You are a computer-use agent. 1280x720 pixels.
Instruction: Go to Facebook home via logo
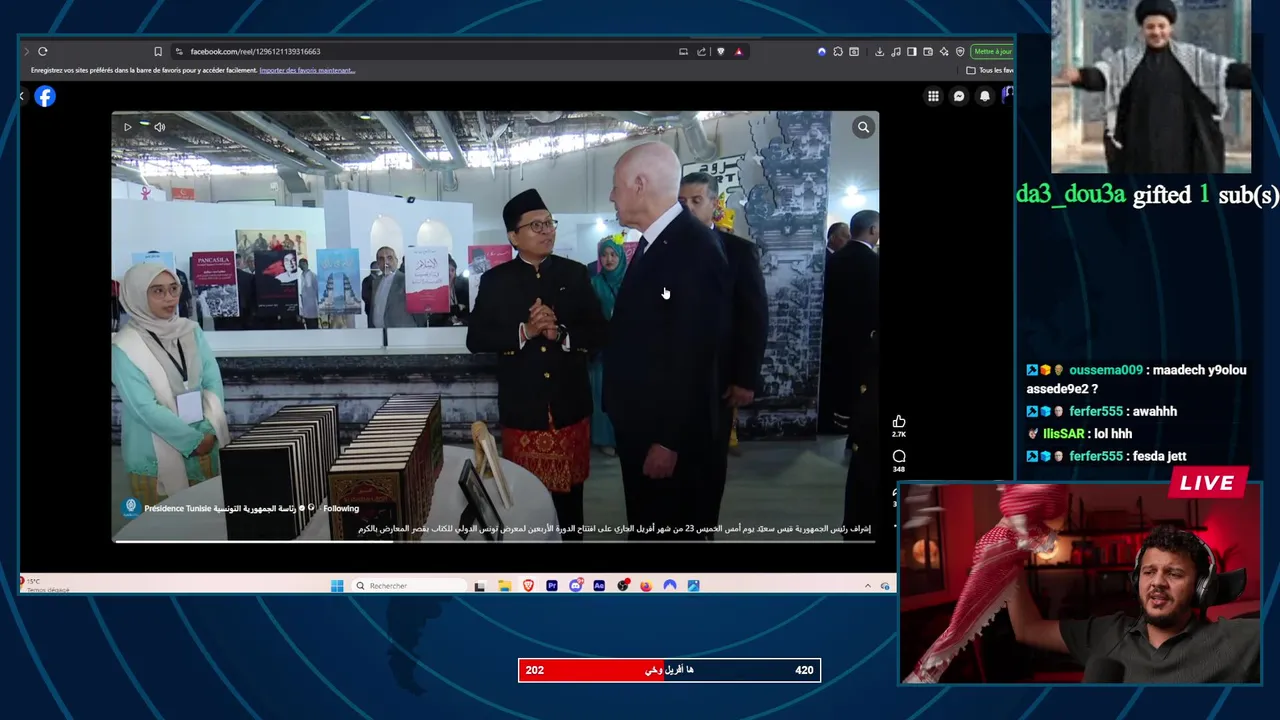(45, 96)
